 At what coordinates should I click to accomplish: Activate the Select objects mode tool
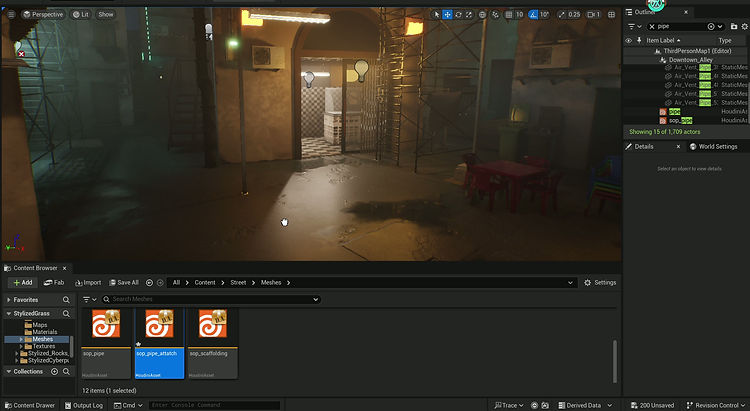click(x=436, y=15)
